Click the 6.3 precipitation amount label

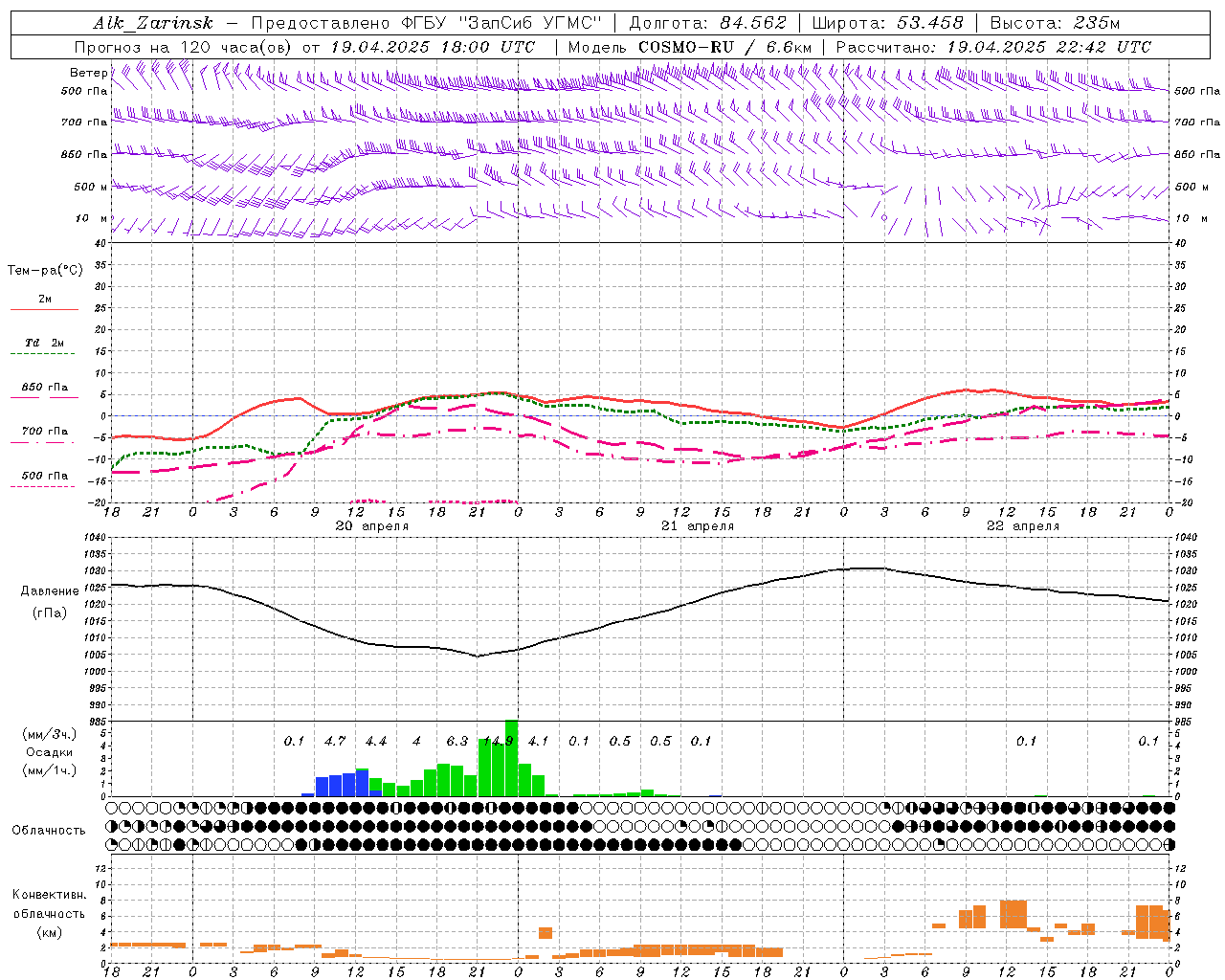click(x=457, y=741)
